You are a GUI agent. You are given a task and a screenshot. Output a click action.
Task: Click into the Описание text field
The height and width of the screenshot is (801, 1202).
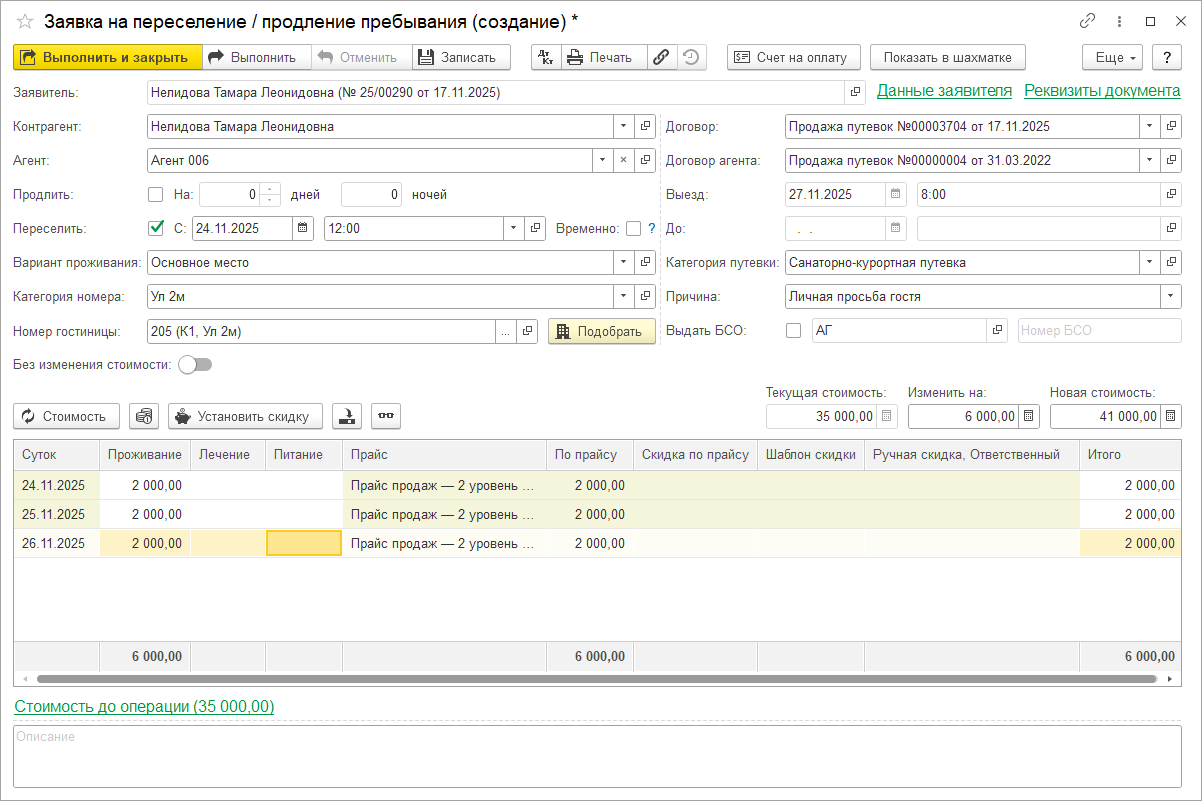click(x=596, y=757)
